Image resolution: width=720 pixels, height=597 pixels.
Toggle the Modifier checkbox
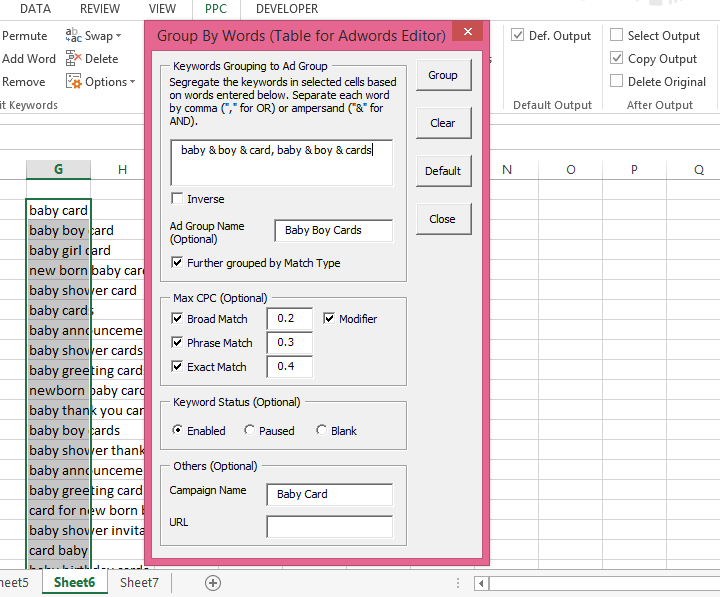[329, 318]
